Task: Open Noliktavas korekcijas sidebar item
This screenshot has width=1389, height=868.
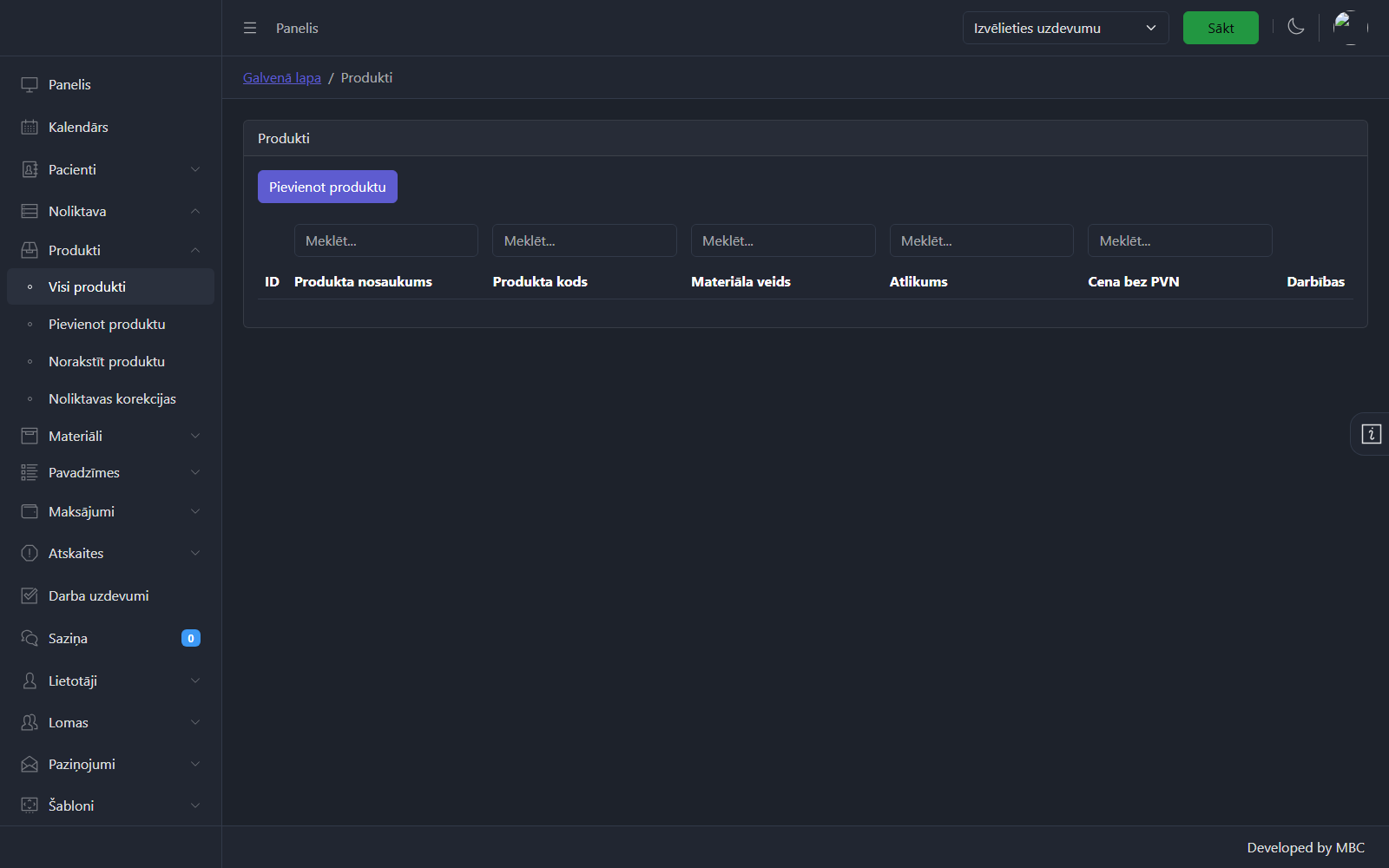Action: click(110, 398)
